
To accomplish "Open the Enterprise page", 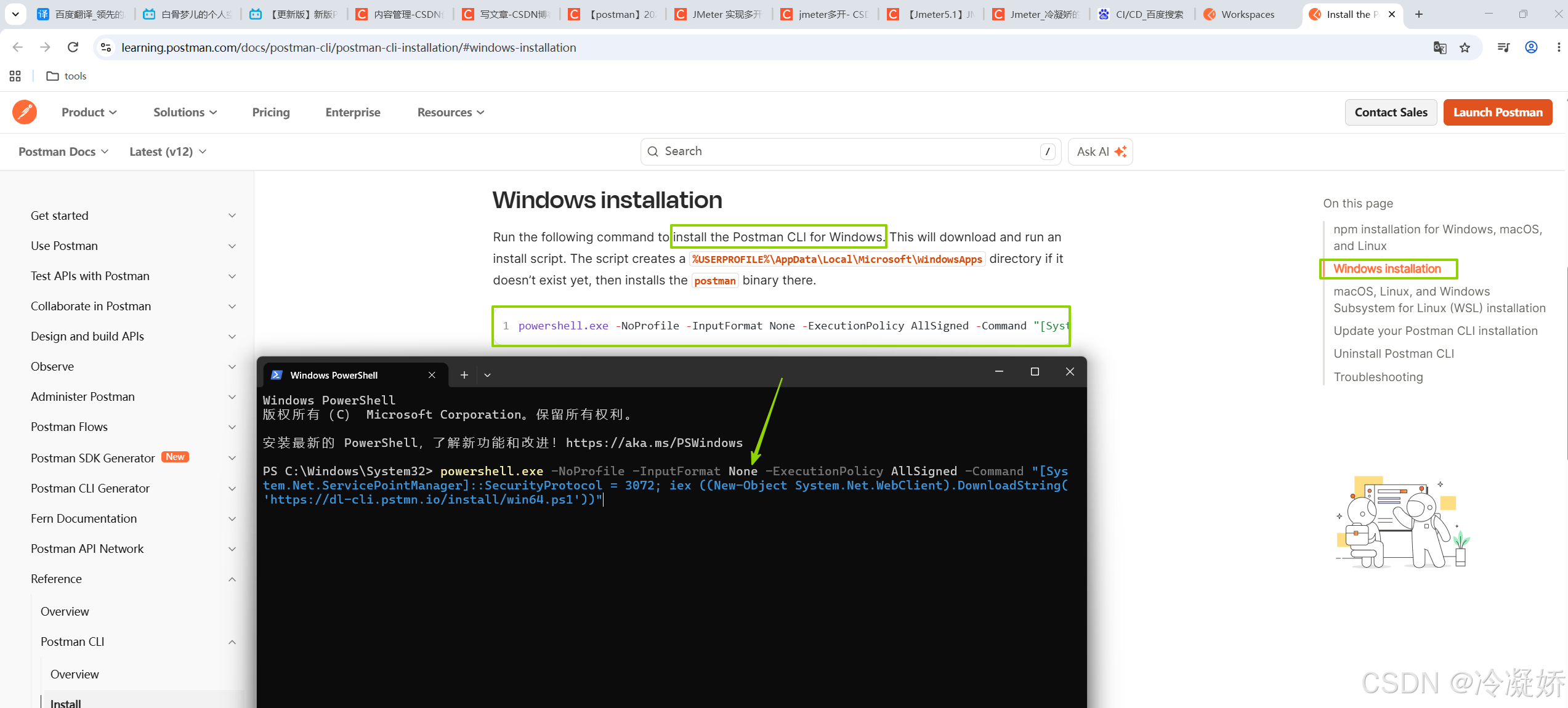I will point(353,112).
